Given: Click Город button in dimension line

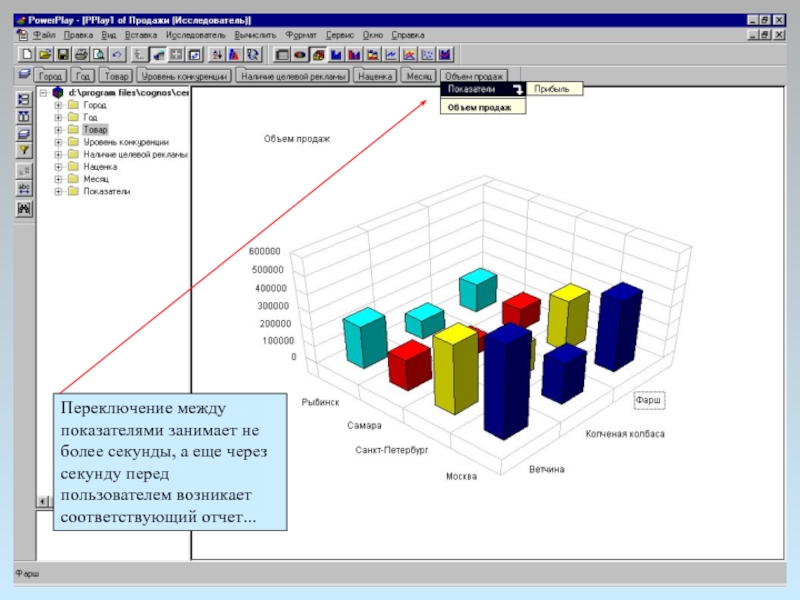Looking at the screenshot, I should click(x=51, y=76).
